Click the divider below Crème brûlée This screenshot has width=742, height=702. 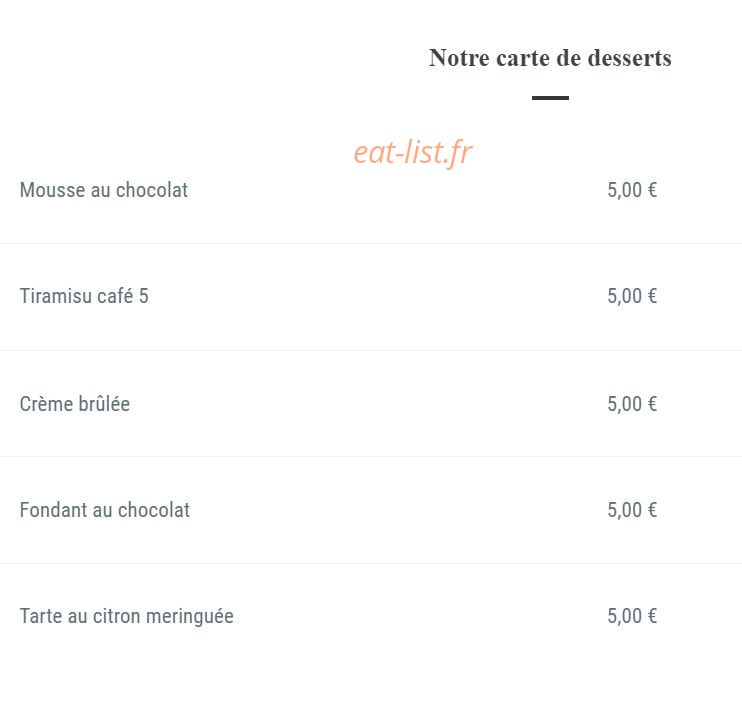coord(371,457)
